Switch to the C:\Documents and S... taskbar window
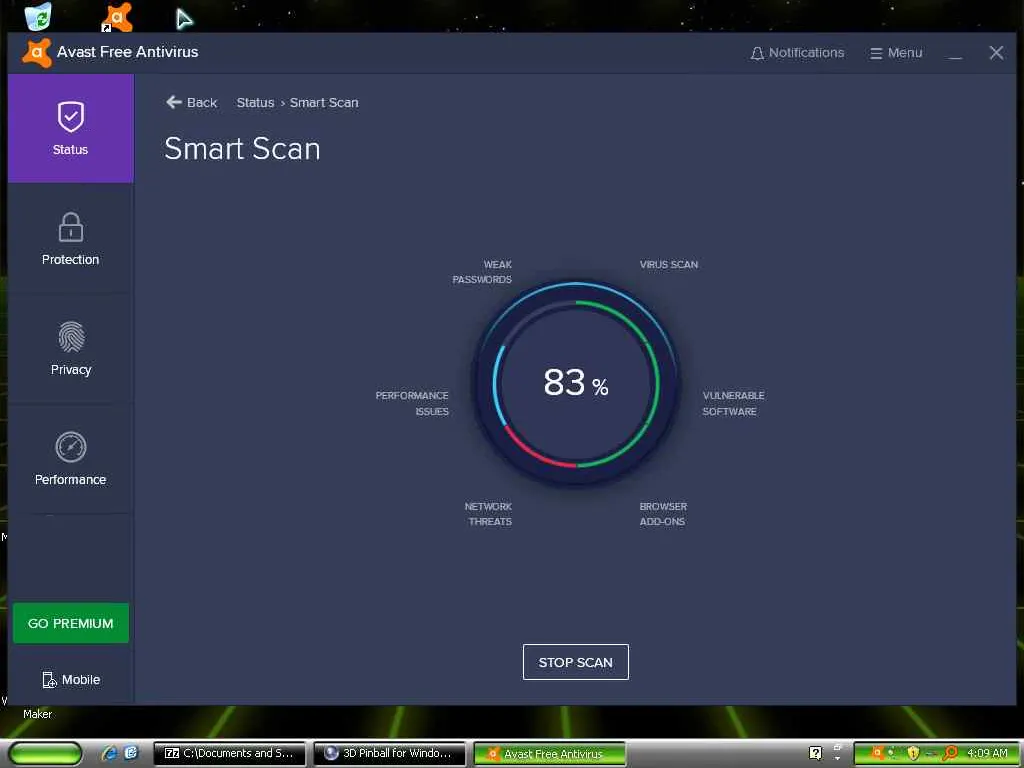The height and width of the screenshot is (768, 1024). point(229,754)
